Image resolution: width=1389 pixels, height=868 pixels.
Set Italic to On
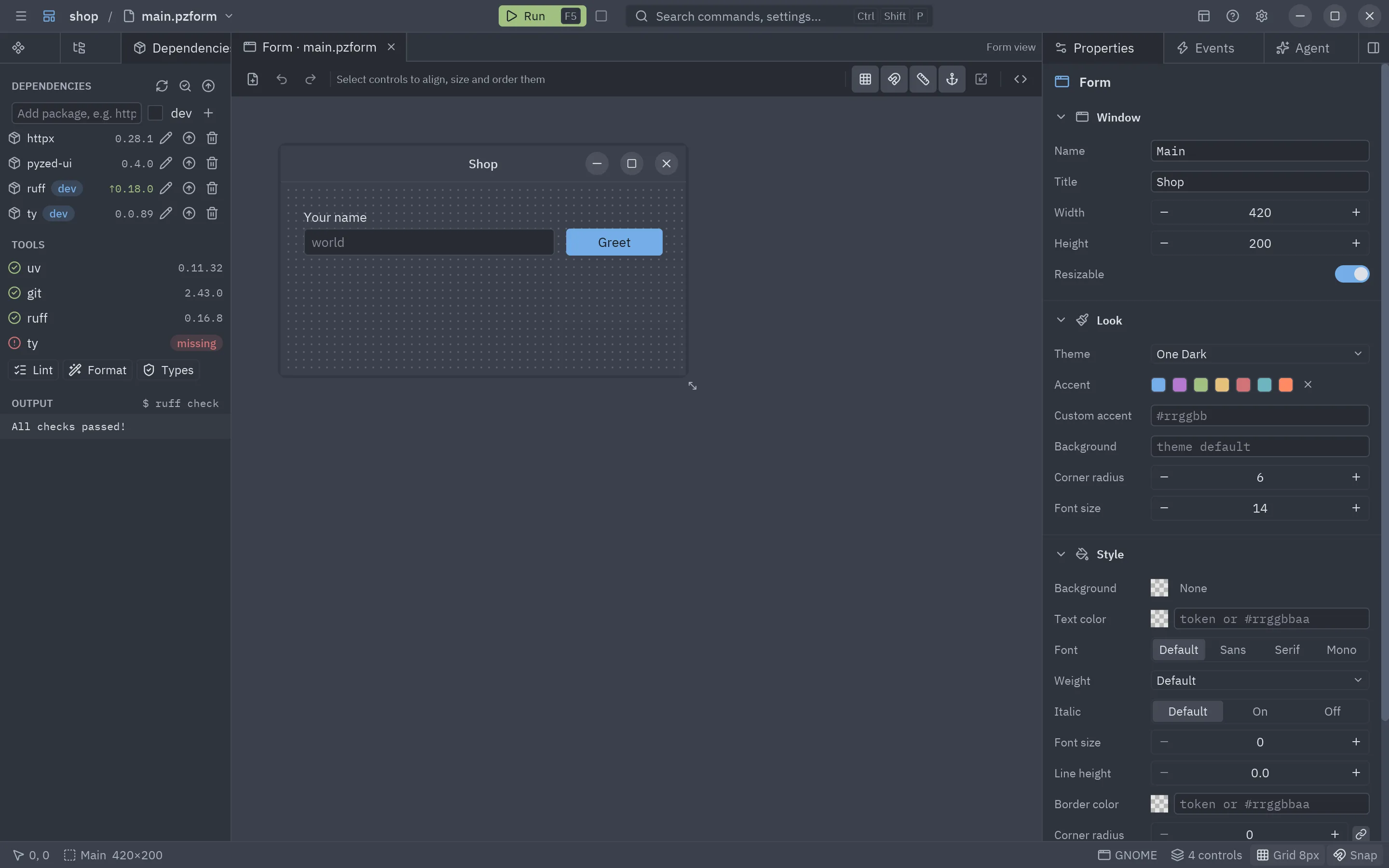(x=1259, y=711)
